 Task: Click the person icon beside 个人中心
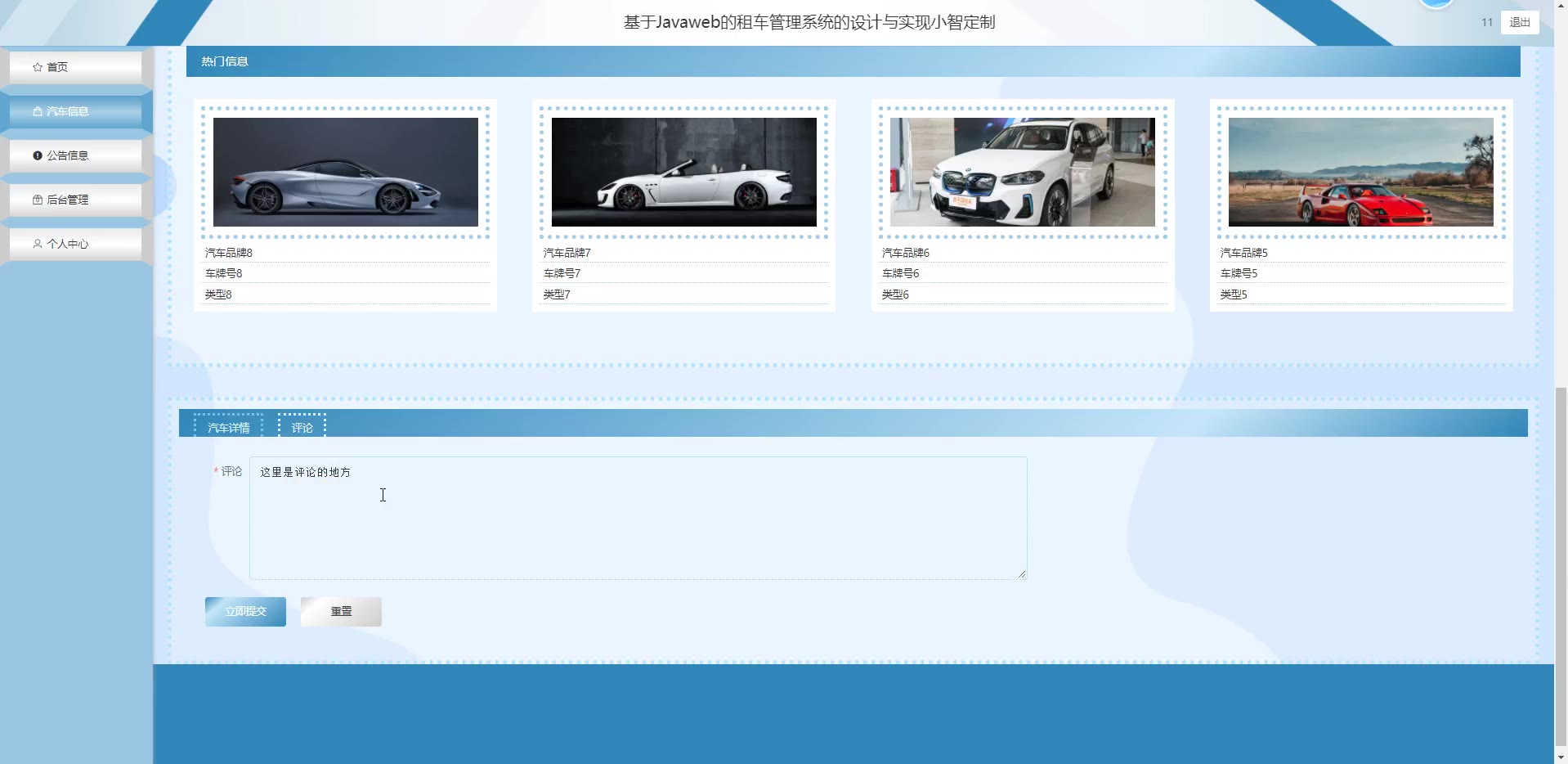point(38,244)
